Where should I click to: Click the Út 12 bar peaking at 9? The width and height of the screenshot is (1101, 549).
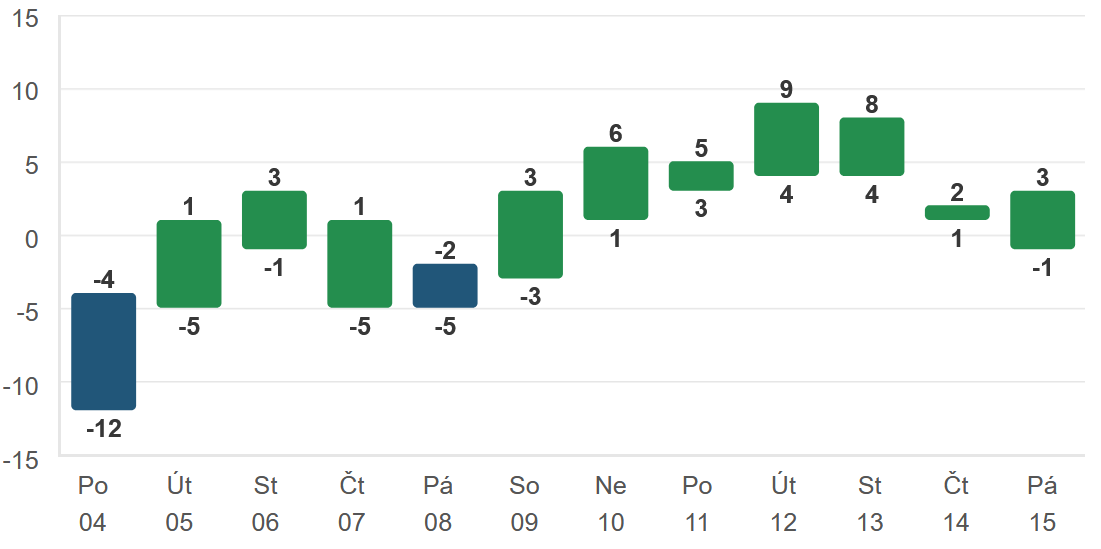(787, 139)
